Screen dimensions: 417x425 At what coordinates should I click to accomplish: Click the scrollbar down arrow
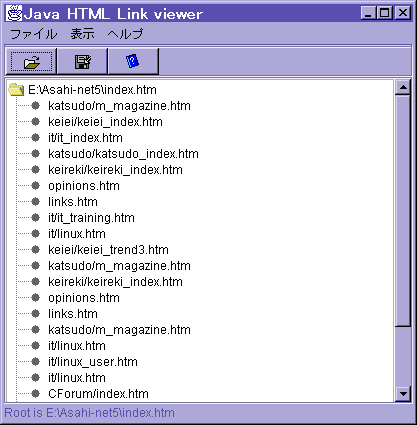pos(403,394)
